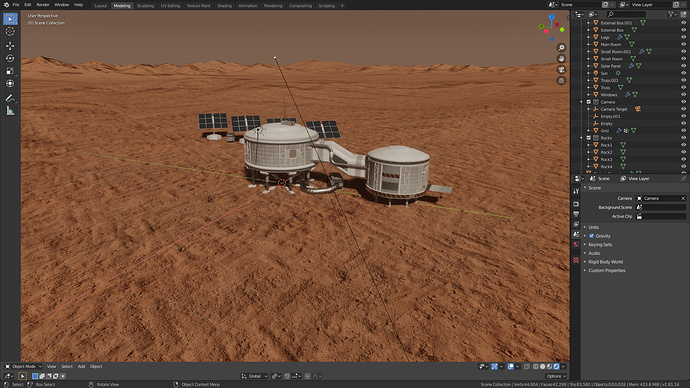Screen dimensions: 690x388
Task: Select the Transform tool
Action: (x=10, y=84)
